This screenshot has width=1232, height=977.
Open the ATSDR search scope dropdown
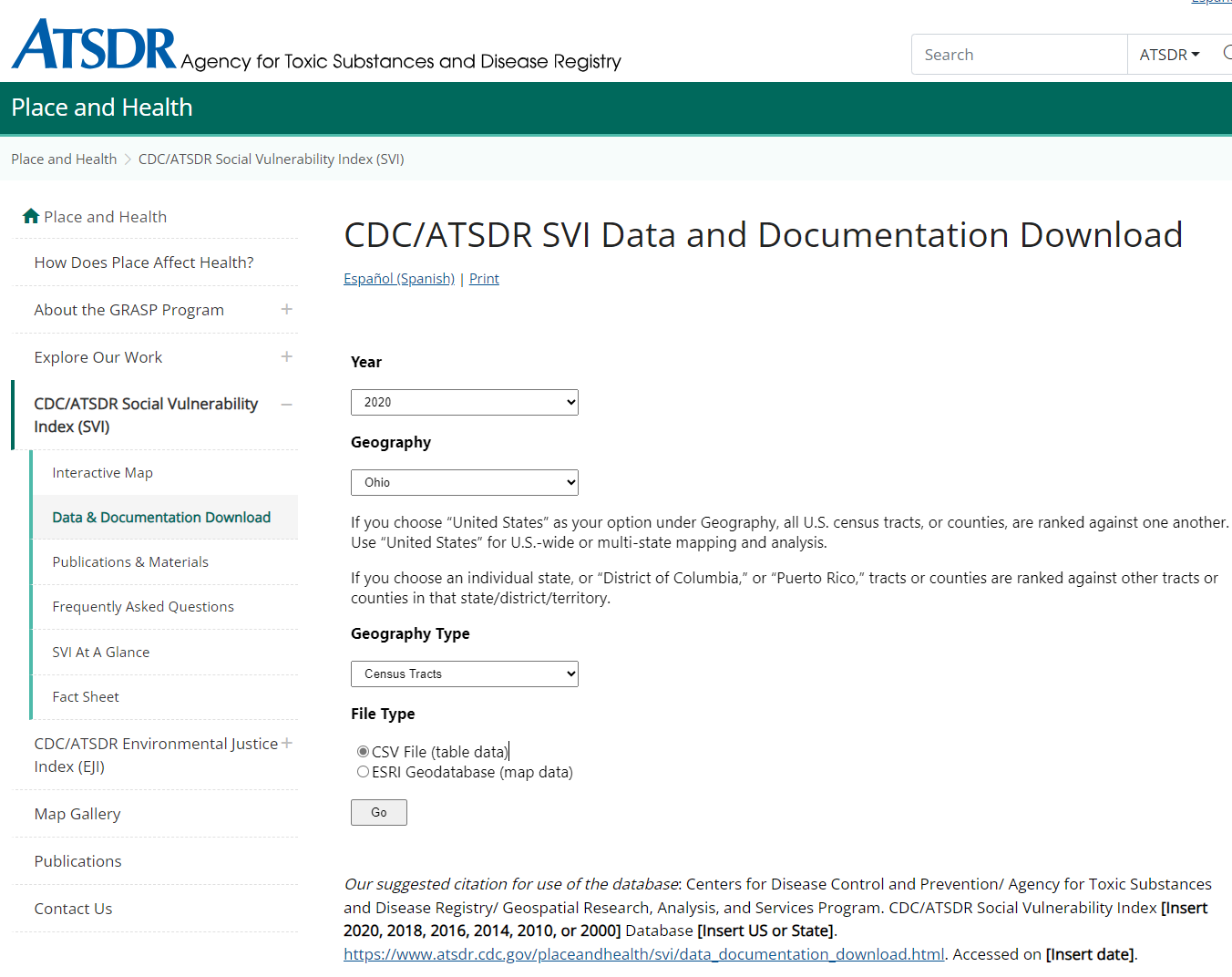tap(1169, 55)
